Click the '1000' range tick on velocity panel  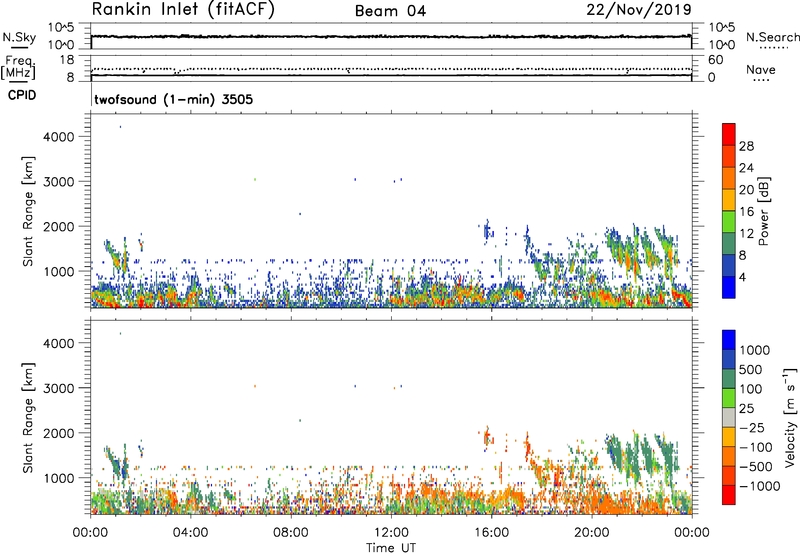pyautogui.click(x=58, y=478)
